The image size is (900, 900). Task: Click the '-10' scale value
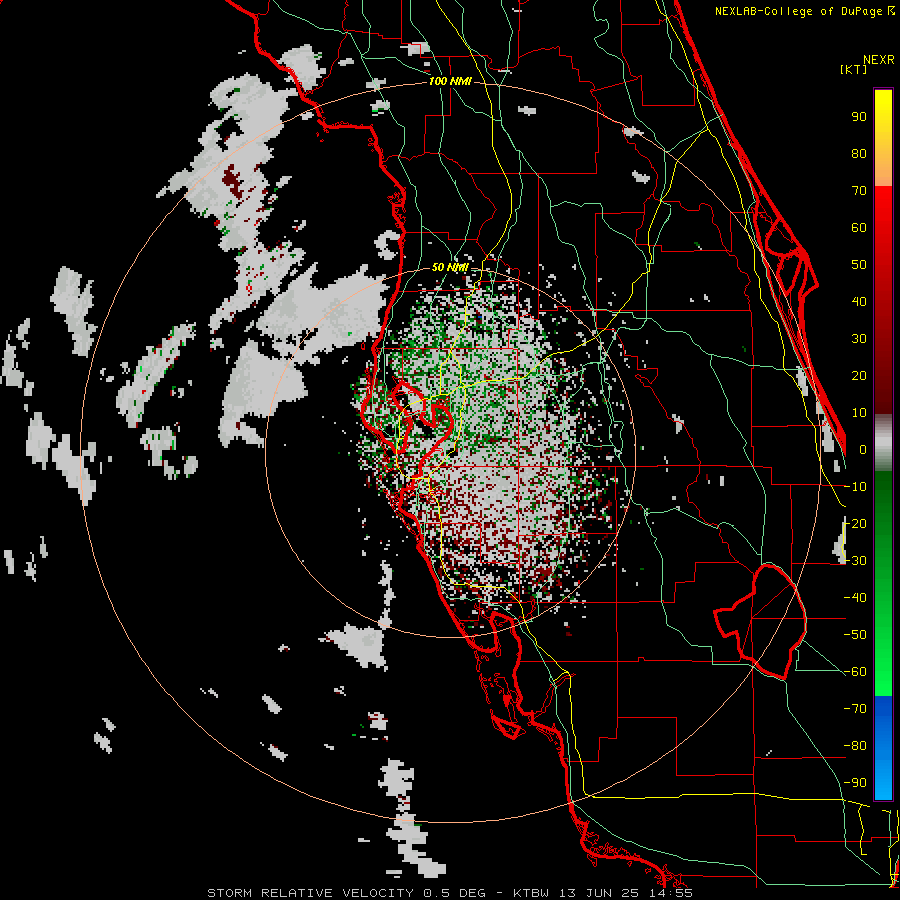(855, 487)
